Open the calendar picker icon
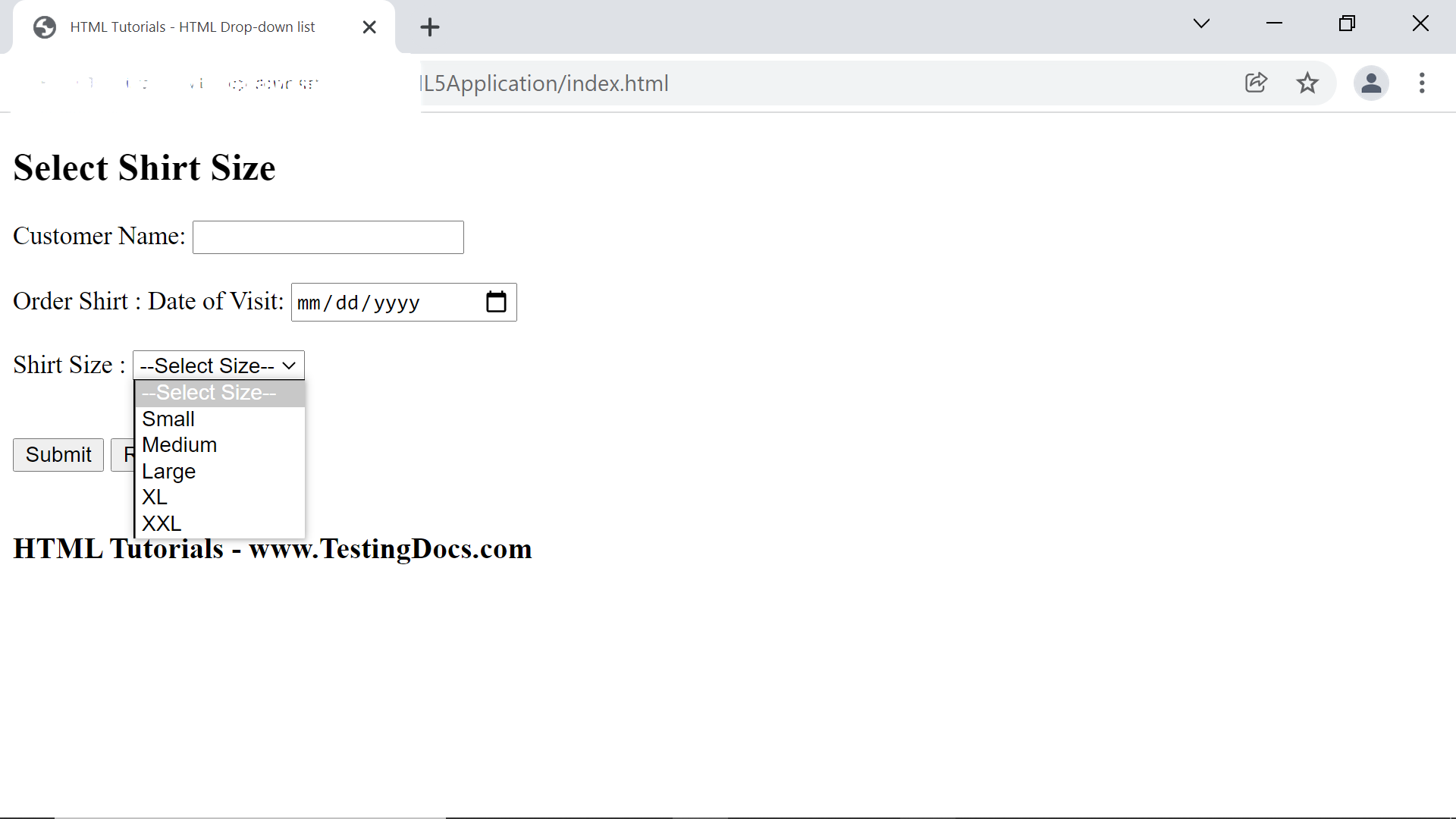1456x819 pixels. coord(496,302)
